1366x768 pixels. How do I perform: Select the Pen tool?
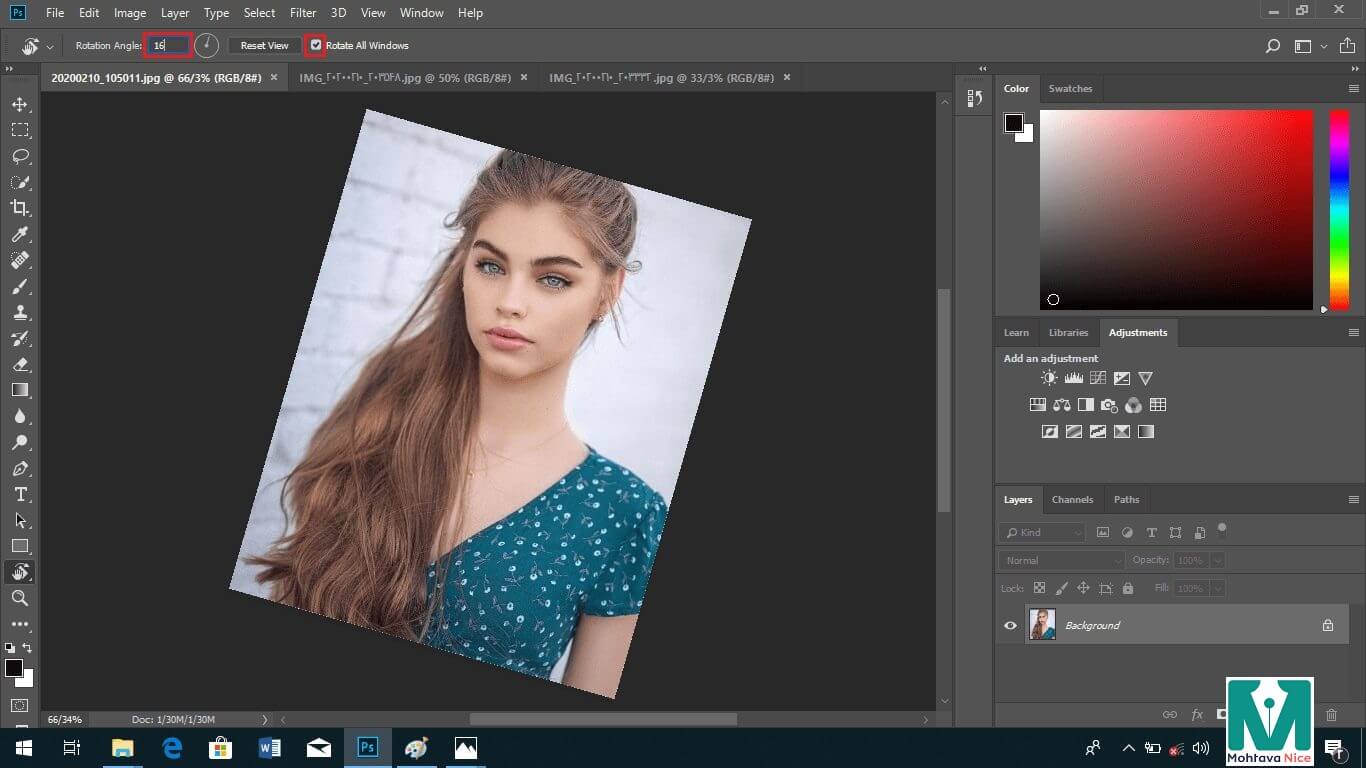coord(20,468)
